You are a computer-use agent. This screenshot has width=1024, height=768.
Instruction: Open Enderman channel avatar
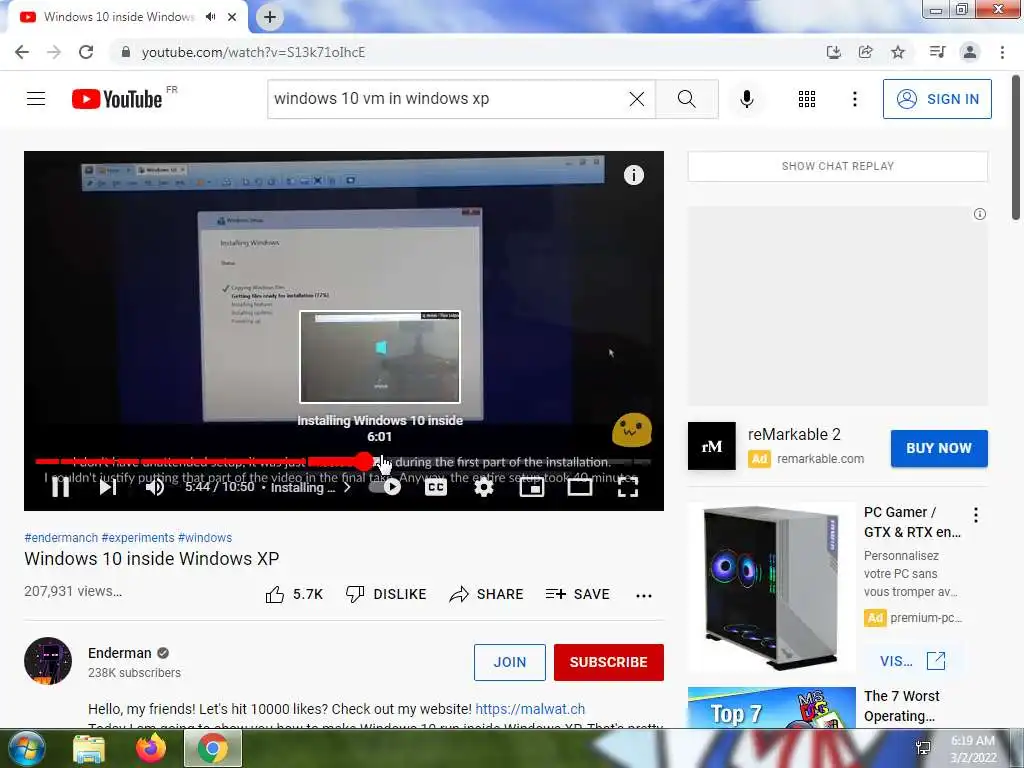pyautogui.click(x=48, y=661)
